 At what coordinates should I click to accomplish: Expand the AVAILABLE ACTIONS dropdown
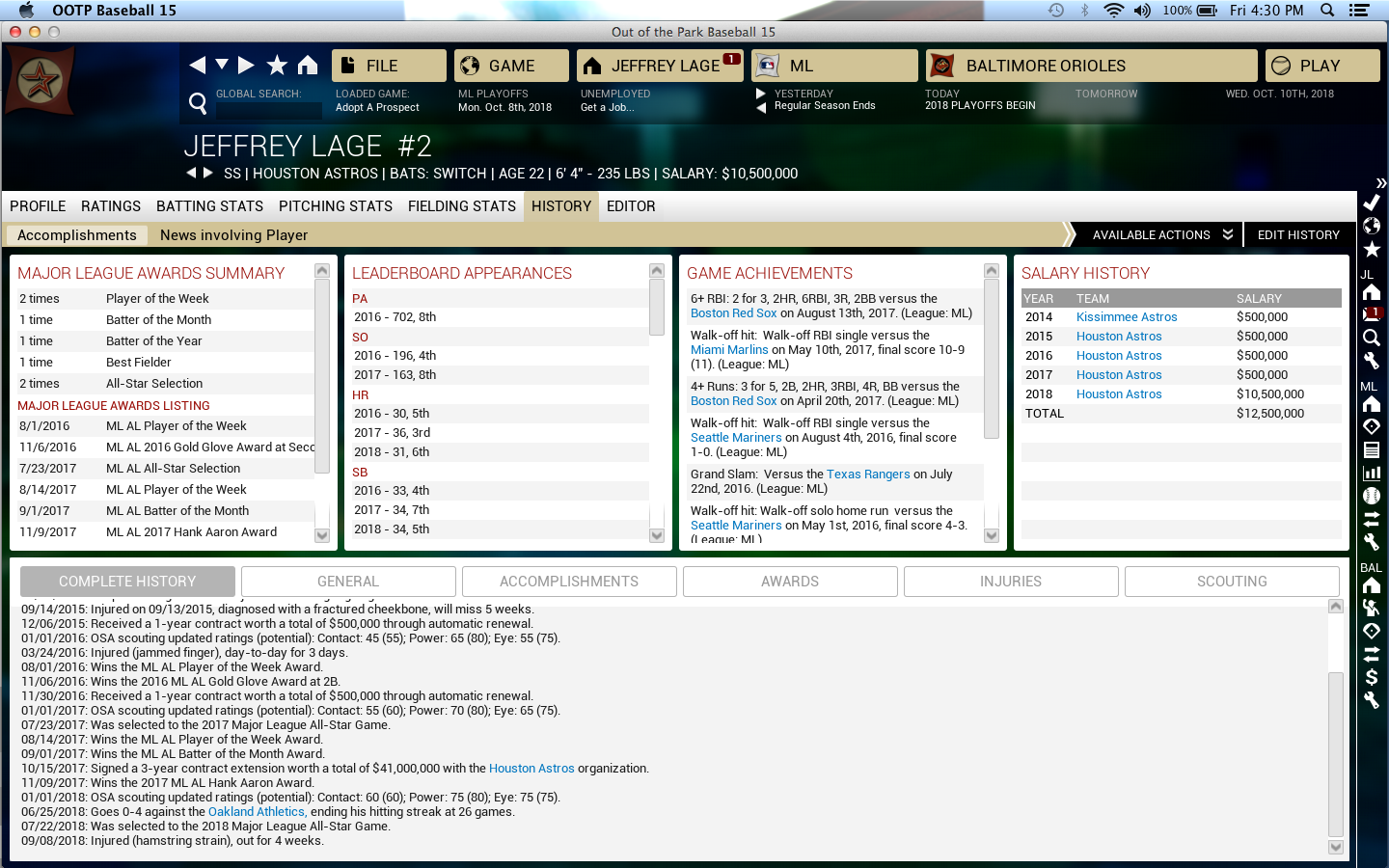pyautogui.click(x=1161, y=234)
